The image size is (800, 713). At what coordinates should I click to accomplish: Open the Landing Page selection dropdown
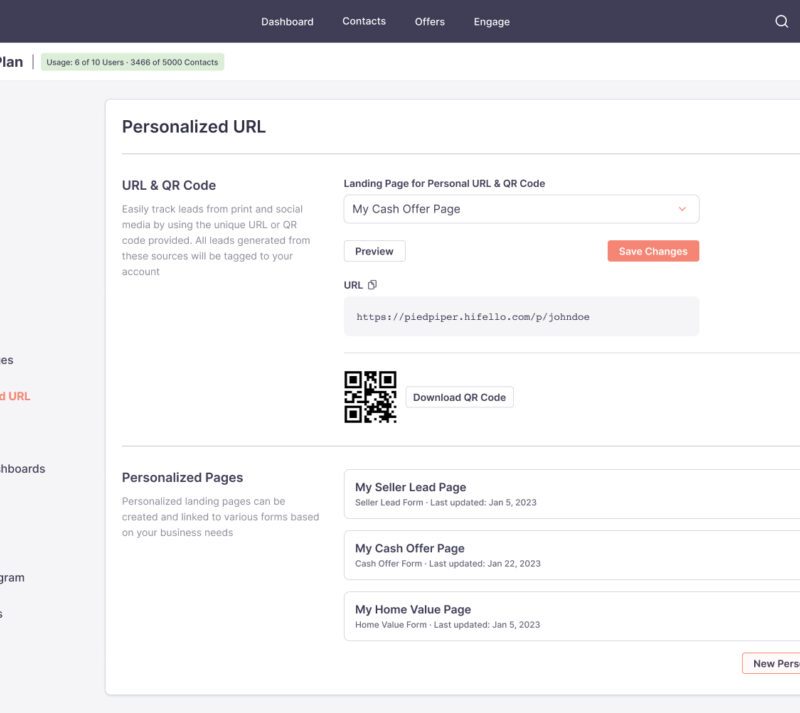point(521,209)
